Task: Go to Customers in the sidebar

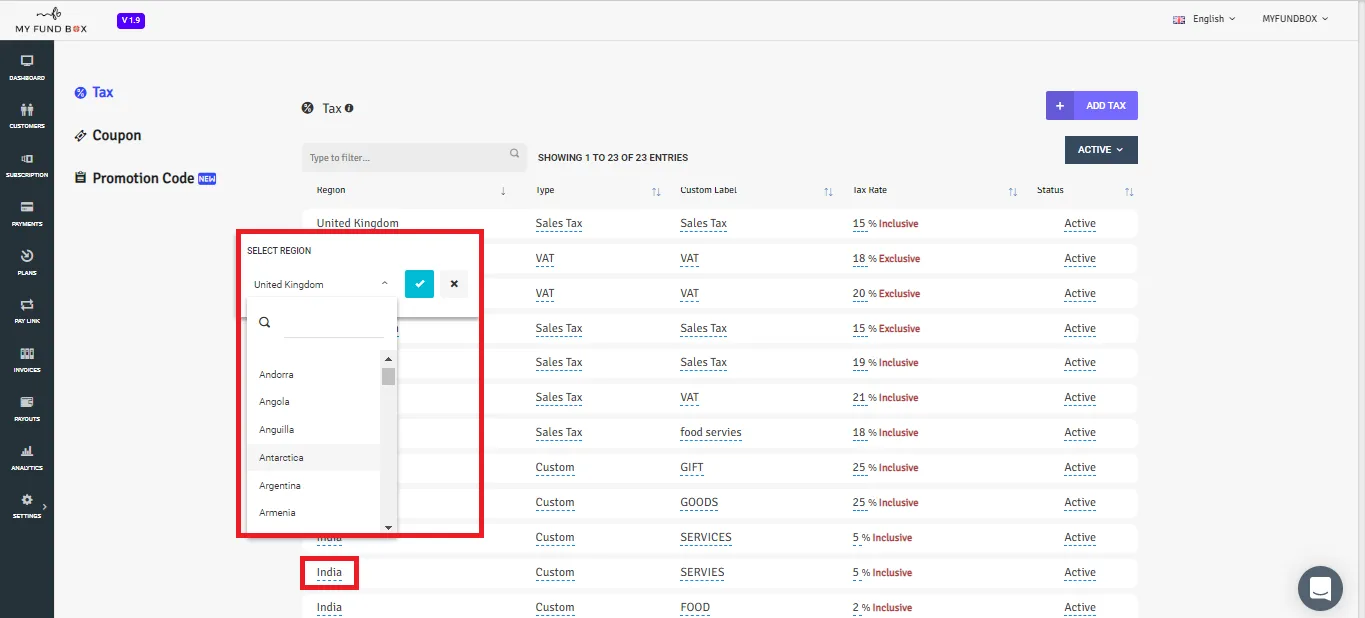Action: click(x=27, y=116)
